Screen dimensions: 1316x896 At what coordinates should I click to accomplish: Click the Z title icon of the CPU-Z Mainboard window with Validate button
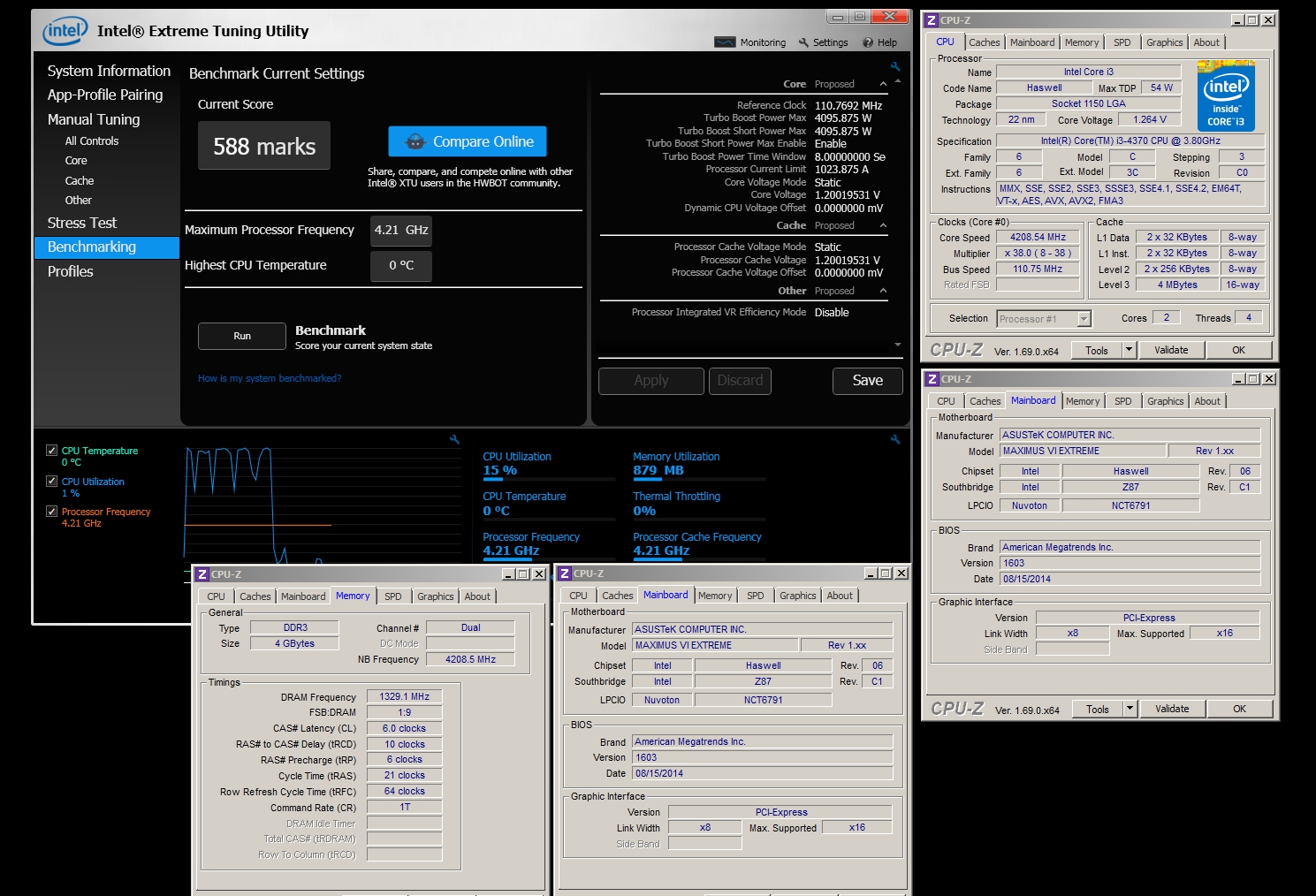click(x=932, y=379)
